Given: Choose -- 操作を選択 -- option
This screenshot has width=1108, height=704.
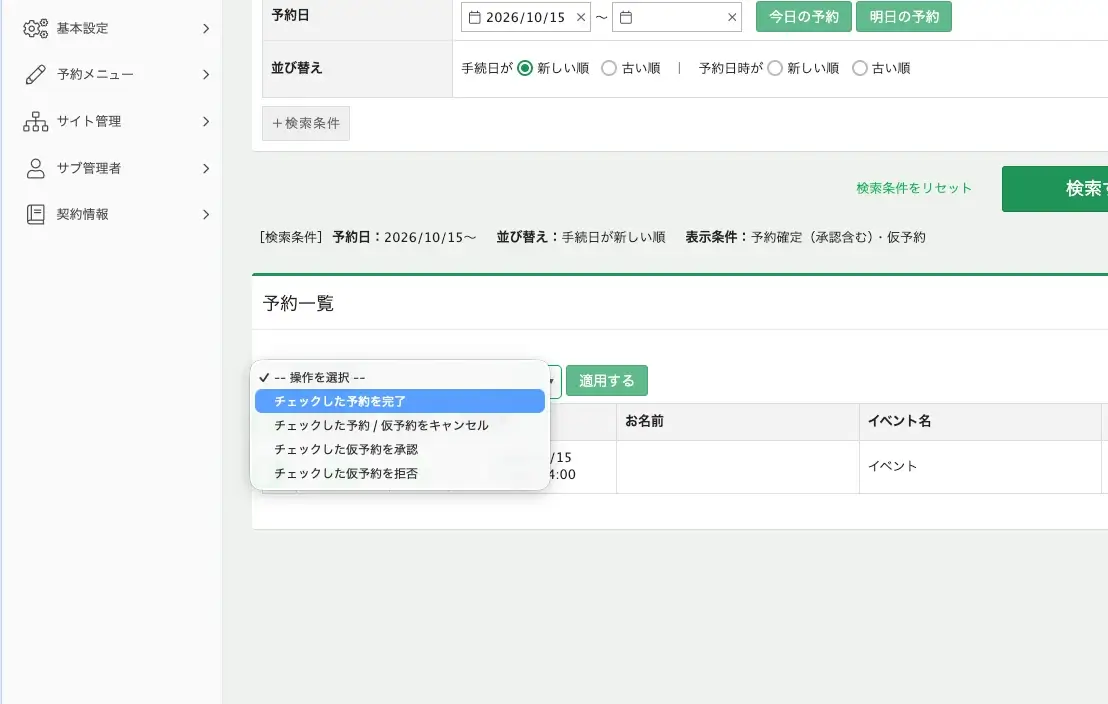Looking at the screenshot, I should pyautogui.click(x=400, y=377).
